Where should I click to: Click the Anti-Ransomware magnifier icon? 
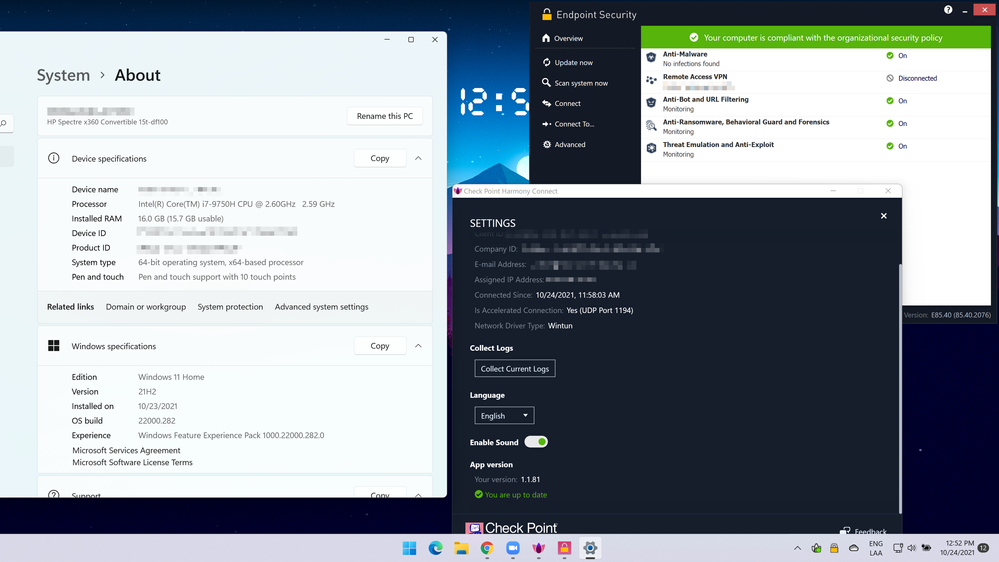pyautogui.click(x=651, y=126)
